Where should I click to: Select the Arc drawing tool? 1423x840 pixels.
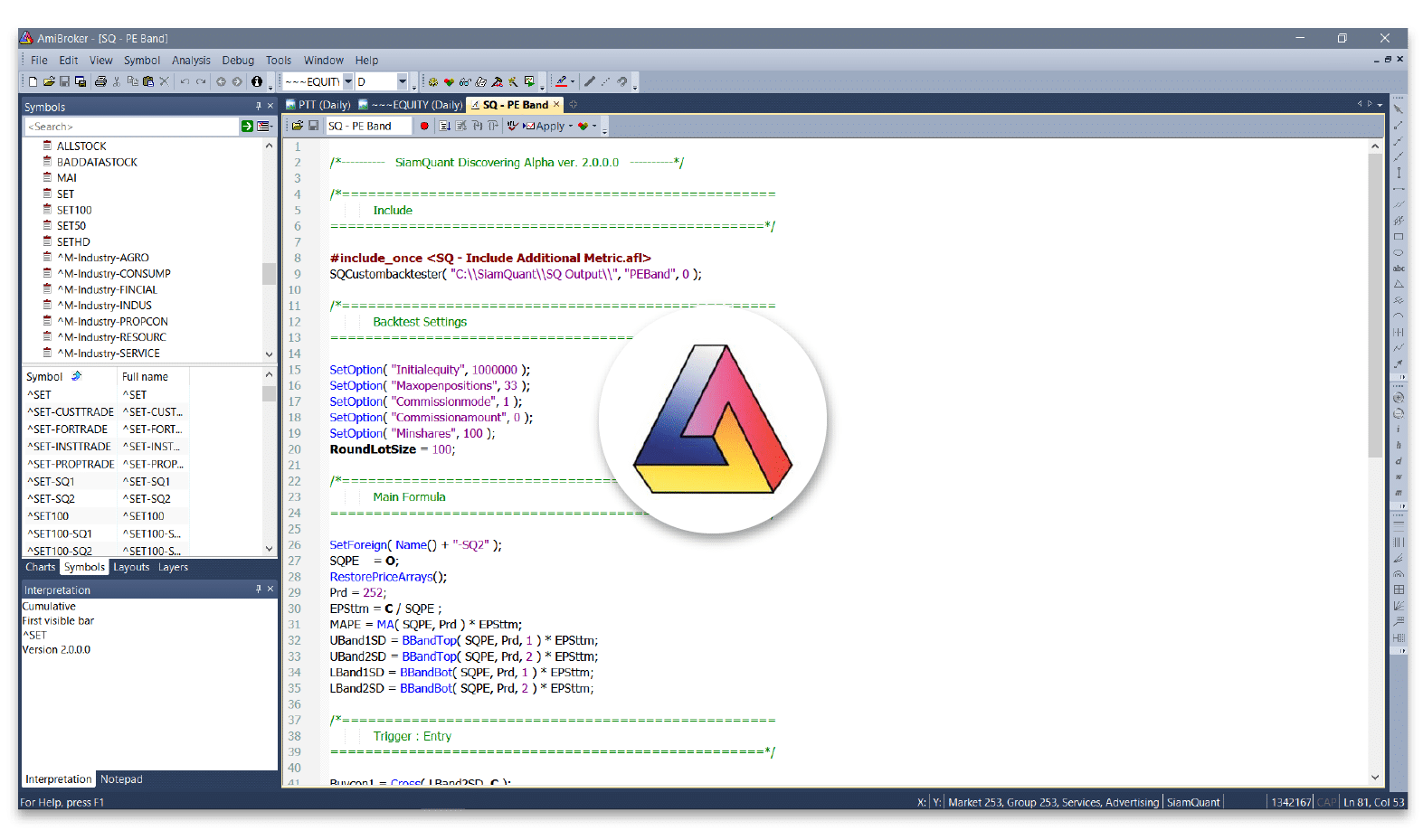1399,316
